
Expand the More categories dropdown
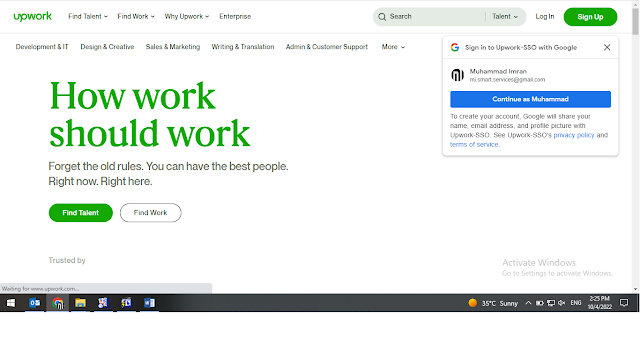(393, 47)
